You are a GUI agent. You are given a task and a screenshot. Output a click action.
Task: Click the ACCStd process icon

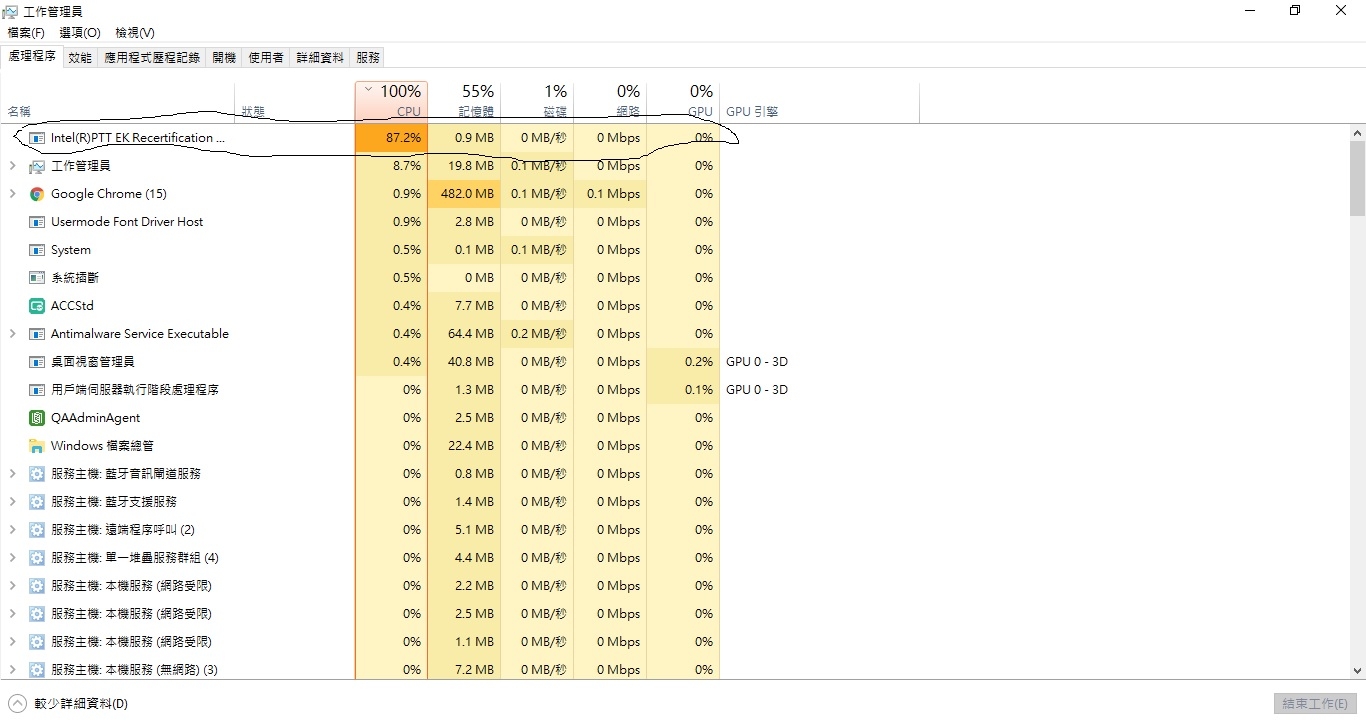pos(37,306)
